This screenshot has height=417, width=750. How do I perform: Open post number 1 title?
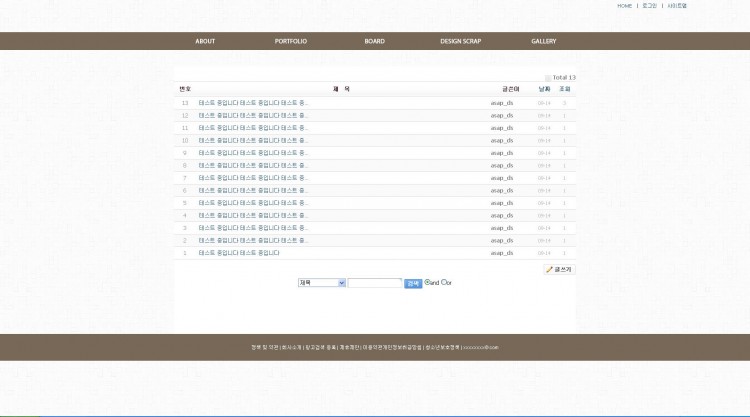click(238, 253)
